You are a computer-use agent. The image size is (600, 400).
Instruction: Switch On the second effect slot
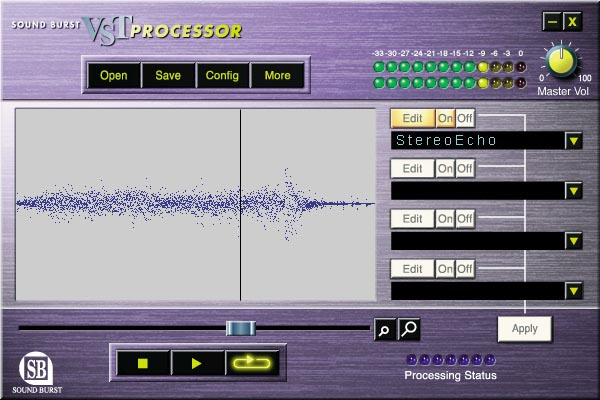[445, 168]
